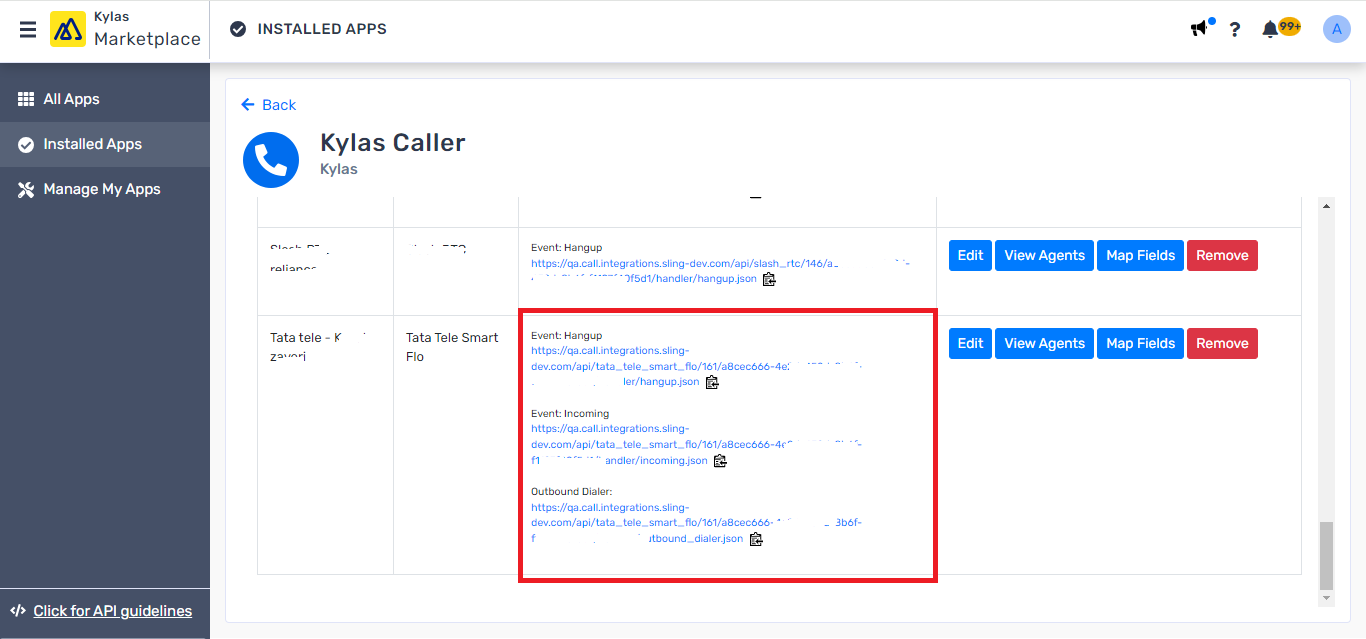
Task: Go back using the Back link
Action: pos(269,105)
